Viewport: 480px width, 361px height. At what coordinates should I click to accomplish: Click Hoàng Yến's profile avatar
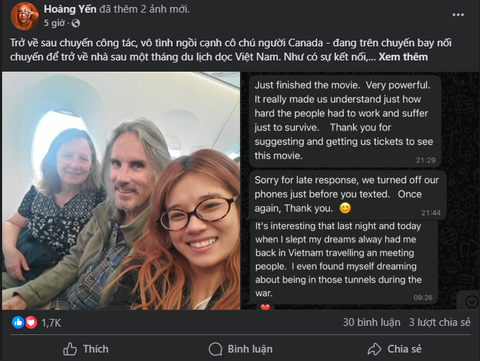tap(24, 16)
